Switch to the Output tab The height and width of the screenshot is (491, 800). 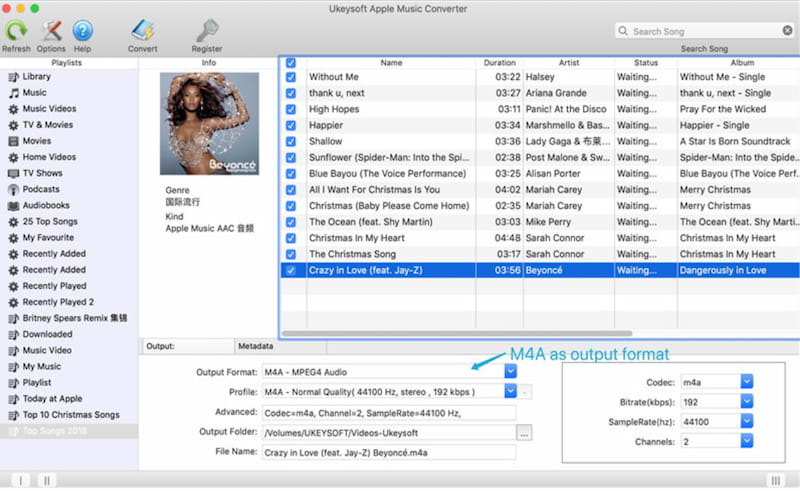point(188,346)
